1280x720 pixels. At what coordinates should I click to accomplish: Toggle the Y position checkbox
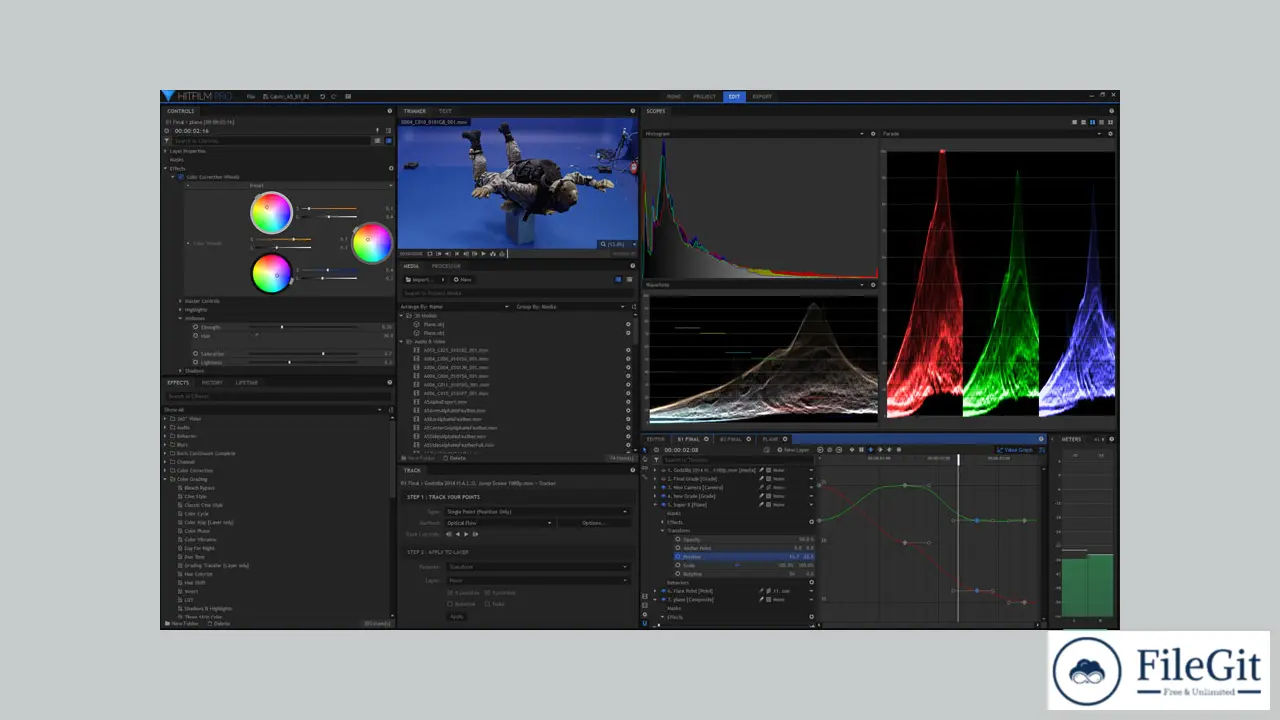click(x=487, y=593)
